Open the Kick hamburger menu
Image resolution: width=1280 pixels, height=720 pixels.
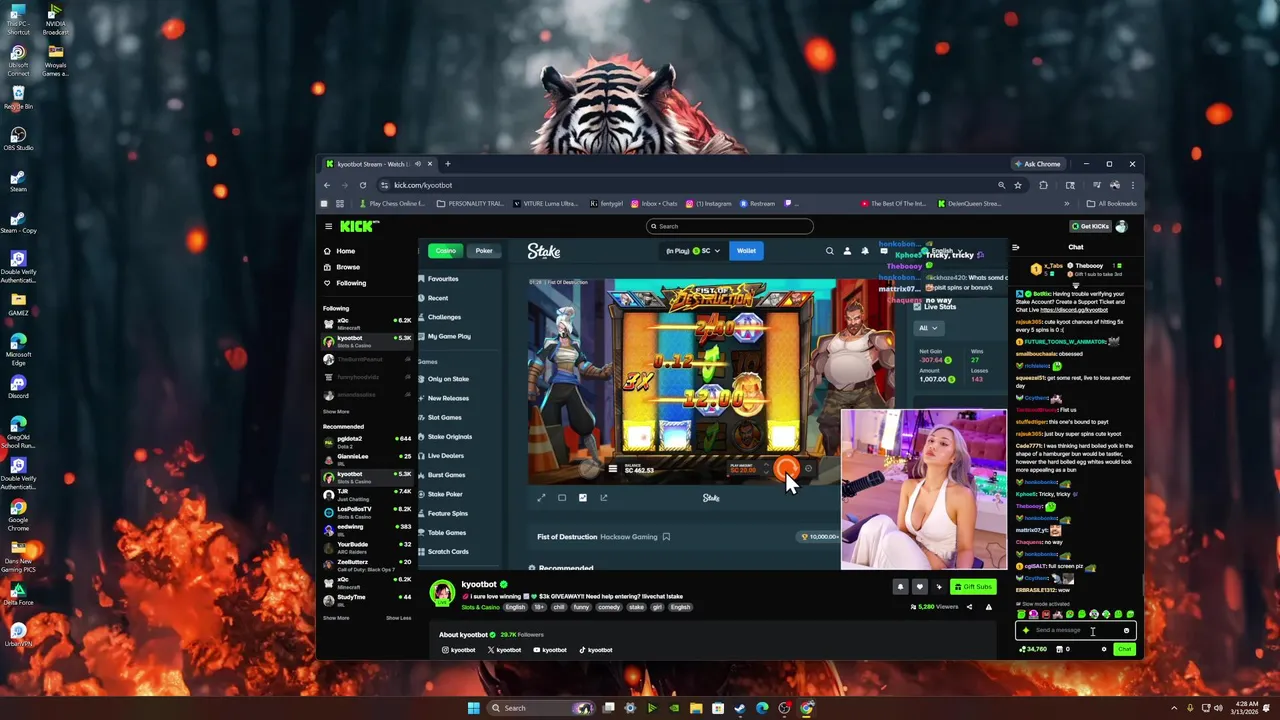328,226
